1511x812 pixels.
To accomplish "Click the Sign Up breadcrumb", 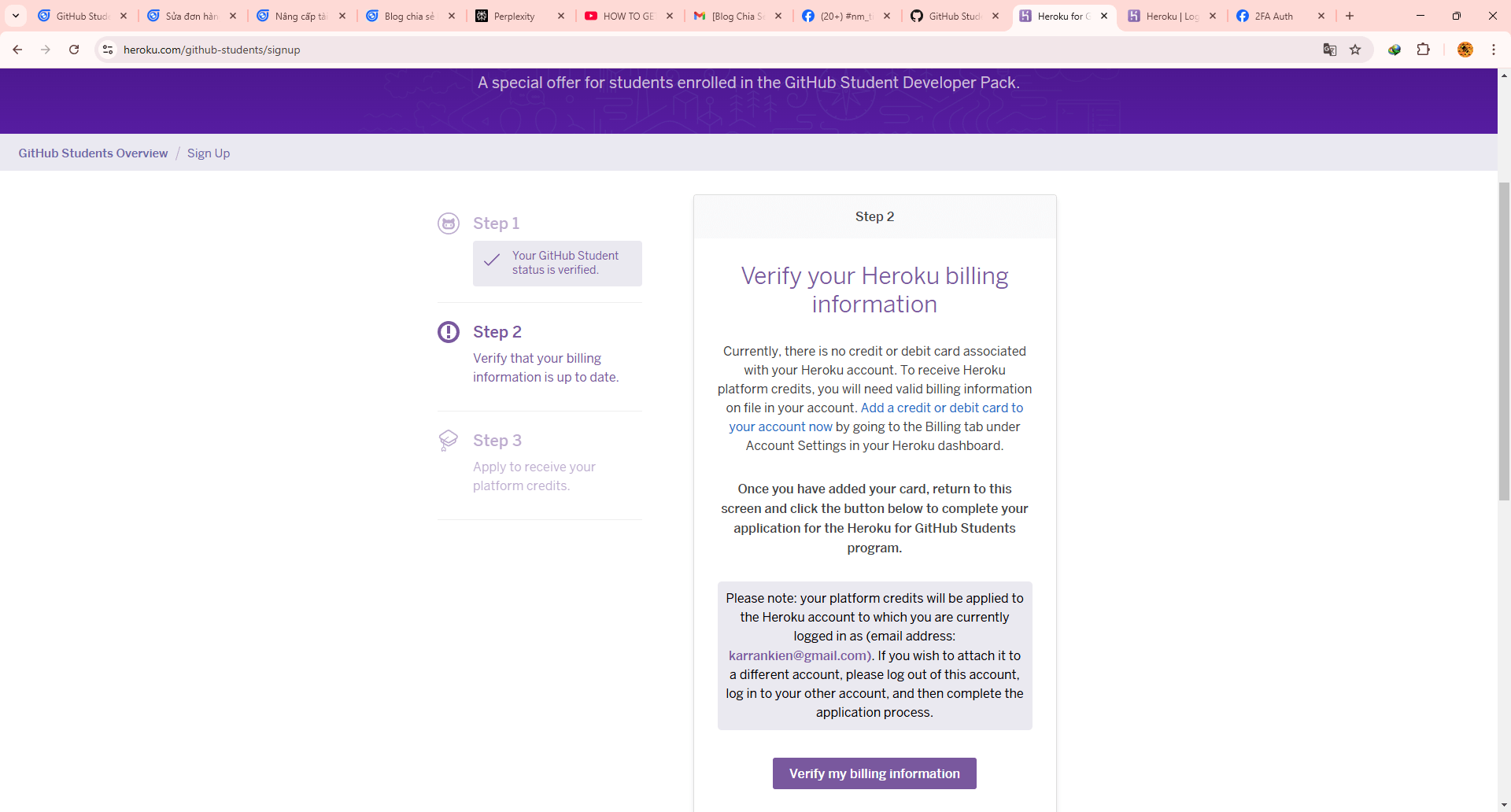I will click(209, 153).
